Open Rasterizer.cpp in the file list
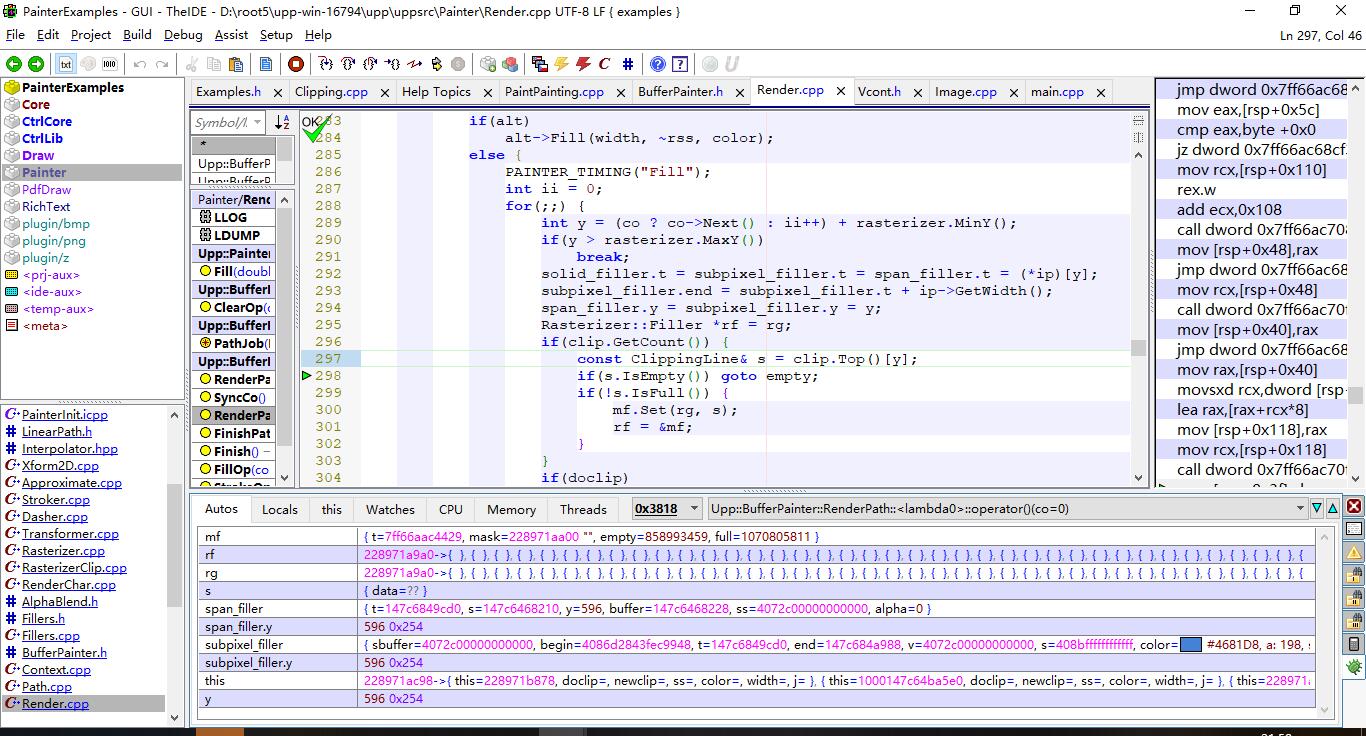1366x736 pixels. point(63,551)
